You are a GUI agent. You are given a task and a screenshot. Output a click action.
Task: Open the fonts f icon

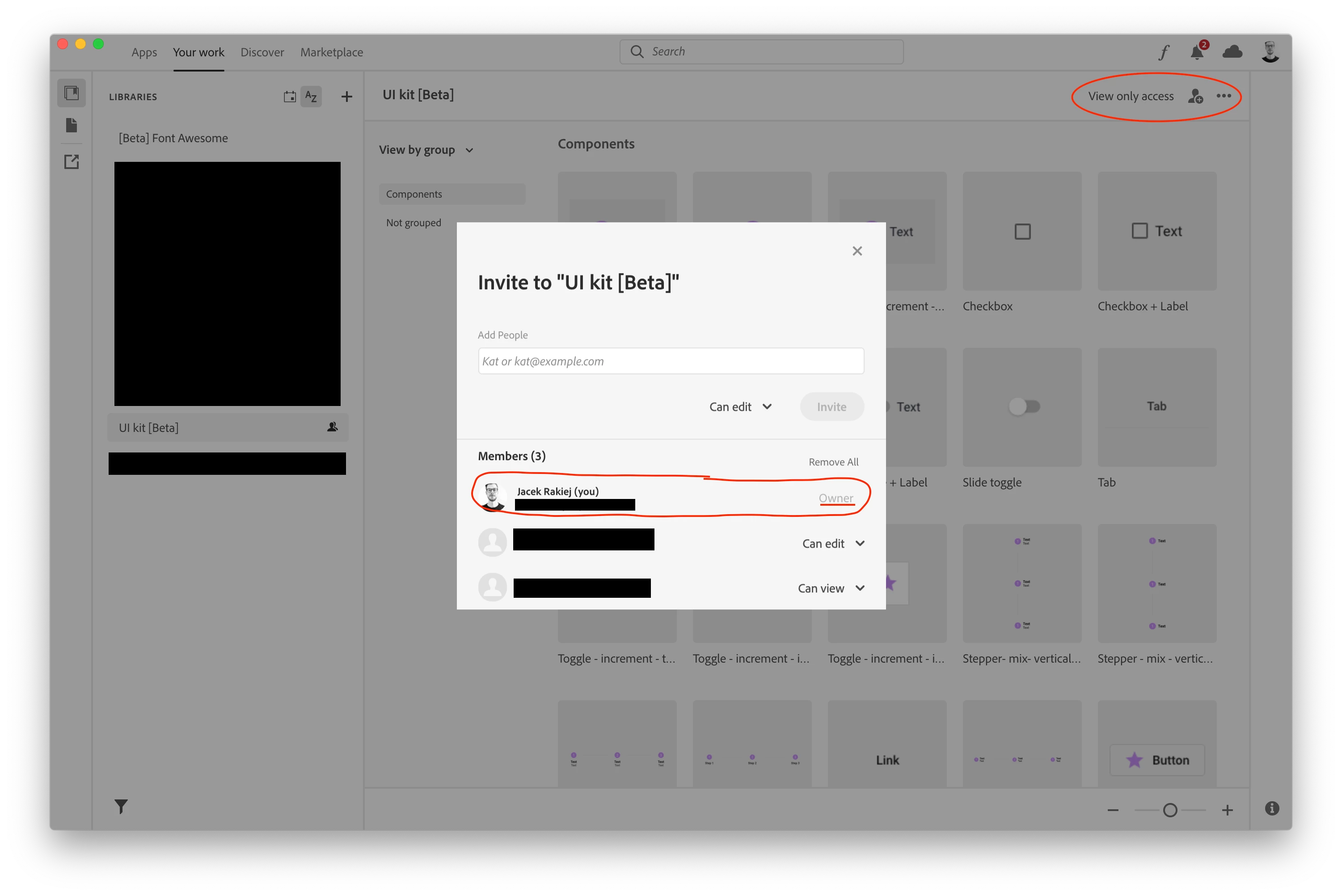click(1164, 53)
